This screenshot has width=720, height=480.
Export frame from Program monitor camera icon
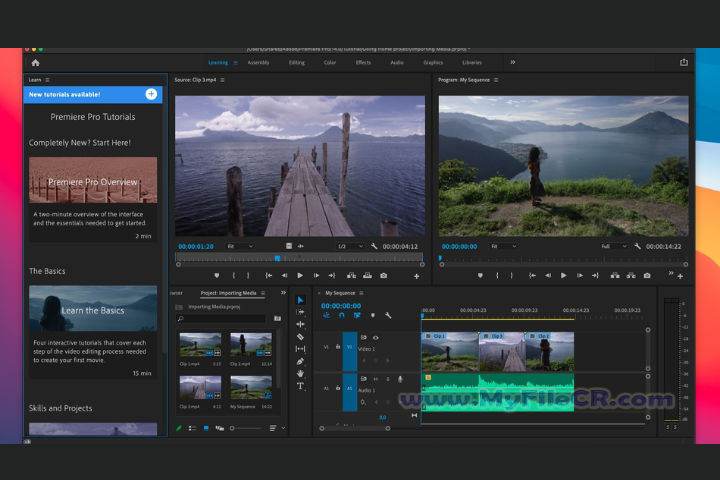647,276
